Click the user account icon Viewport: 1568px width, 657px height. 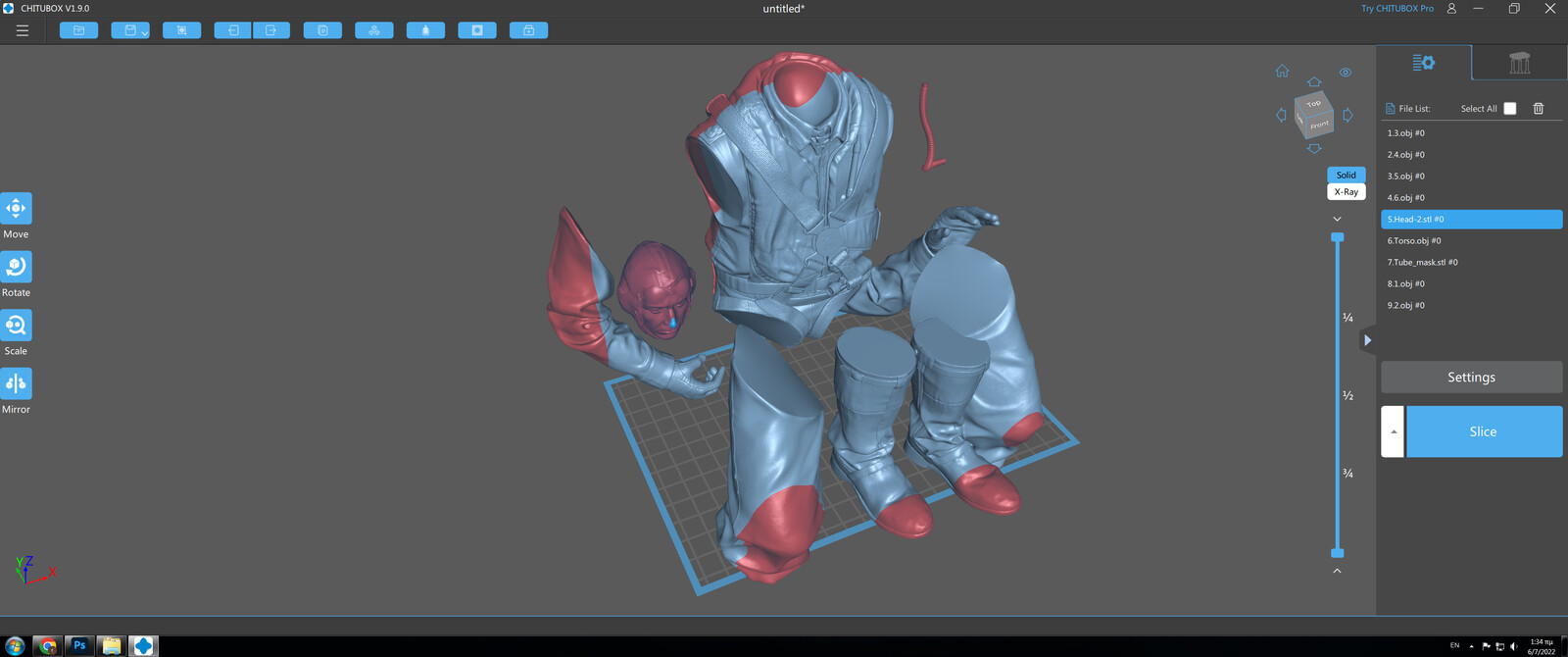pos(1451,9)
